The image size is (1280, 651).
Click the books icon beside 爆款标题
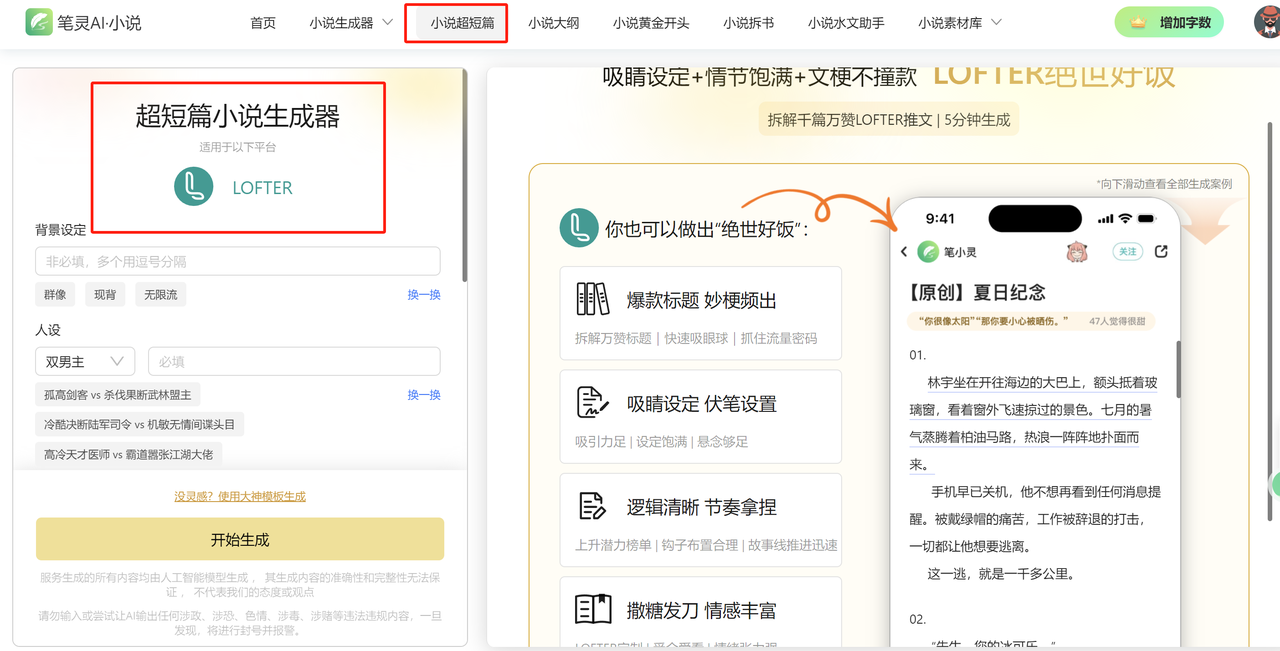click(593, 299)
